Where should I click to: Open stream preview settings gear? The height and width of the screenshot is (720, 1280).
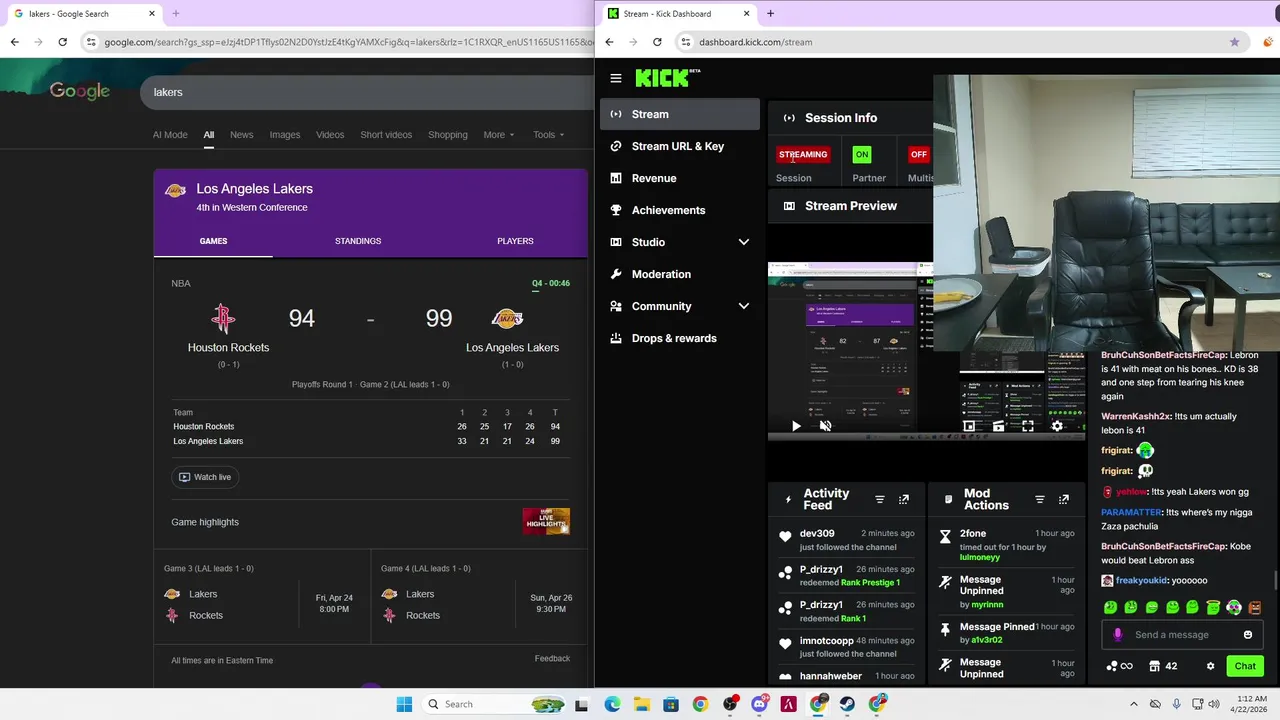[x=1057, y=426]
